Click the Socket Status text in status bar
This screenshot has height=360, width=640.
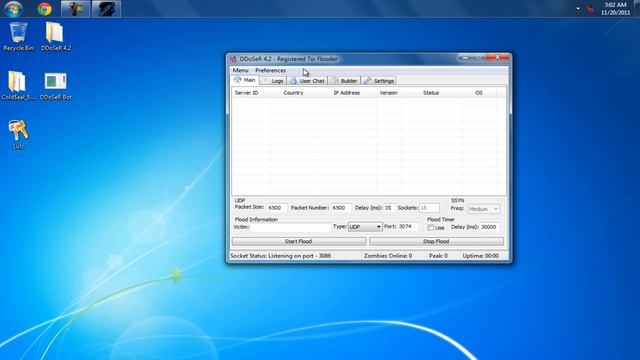click(x=281, y=256)
